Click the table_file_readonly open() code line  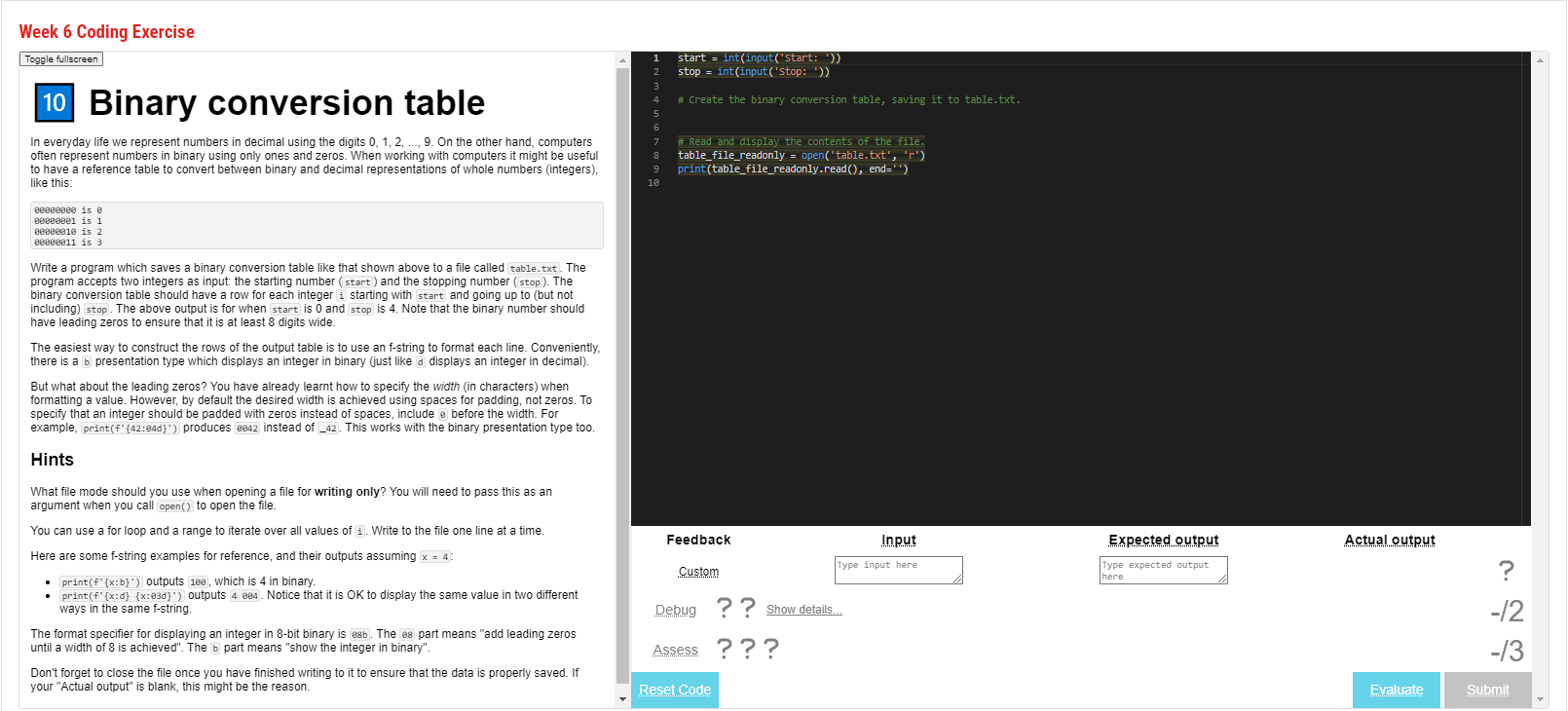pos(802,156)
